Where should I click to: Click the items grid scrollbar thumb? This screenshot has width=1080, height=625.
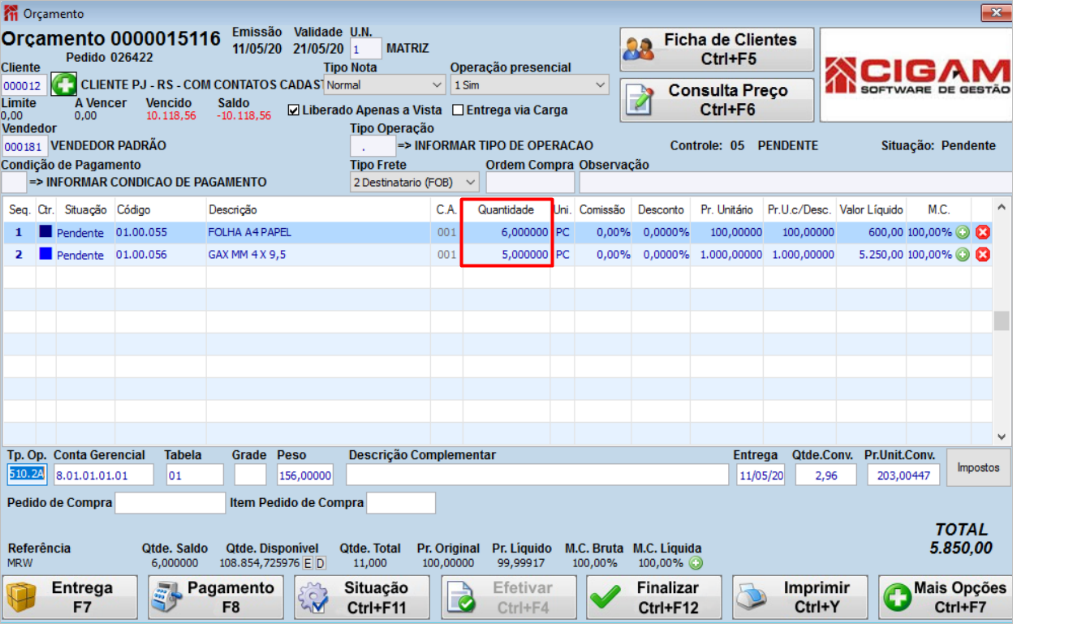pyautogui.click(x=1001, y=321)
